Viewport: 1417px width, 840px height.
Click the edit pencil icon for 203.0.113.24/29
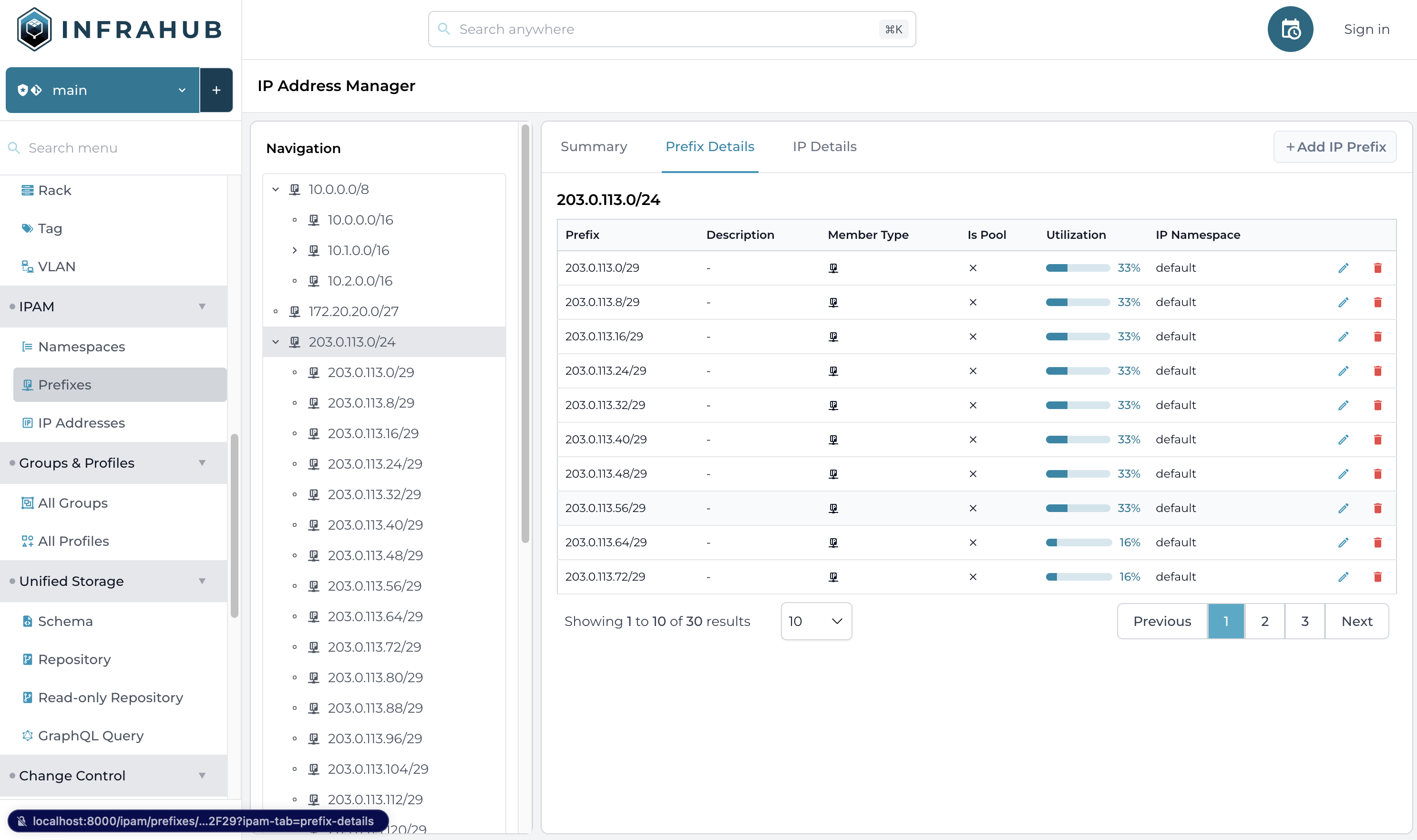(1344, 370)
